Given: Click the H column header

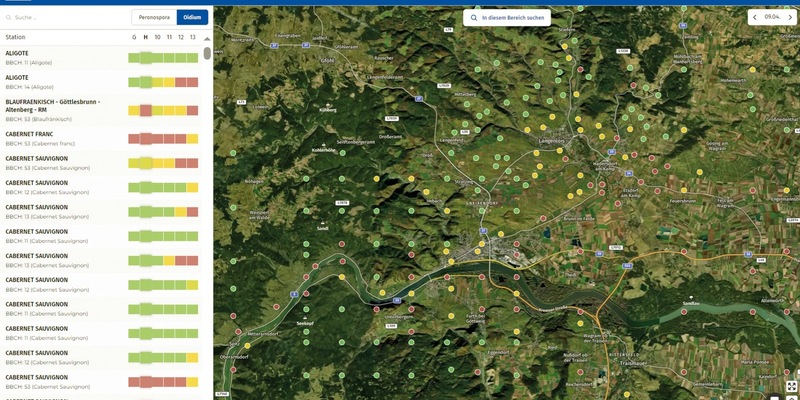Looking at the screenshot, I should pyautogui.click(x=145, y=37).
